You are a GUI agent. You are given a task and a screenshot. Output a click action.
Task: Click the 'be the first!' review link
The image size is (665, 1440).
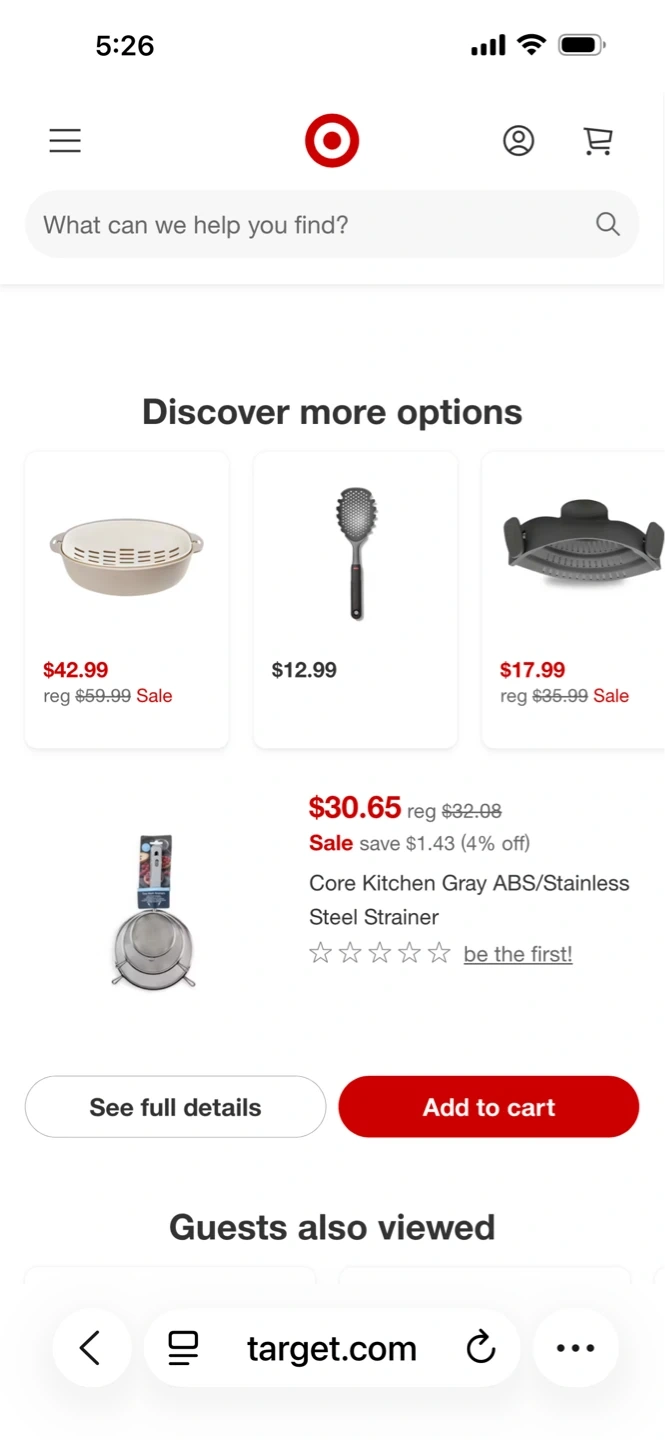coord(518,954)
